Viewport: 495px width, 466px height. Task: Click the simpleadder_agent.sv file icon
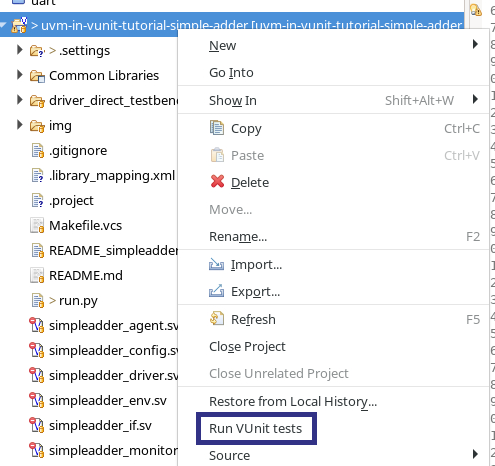(37, 325)
